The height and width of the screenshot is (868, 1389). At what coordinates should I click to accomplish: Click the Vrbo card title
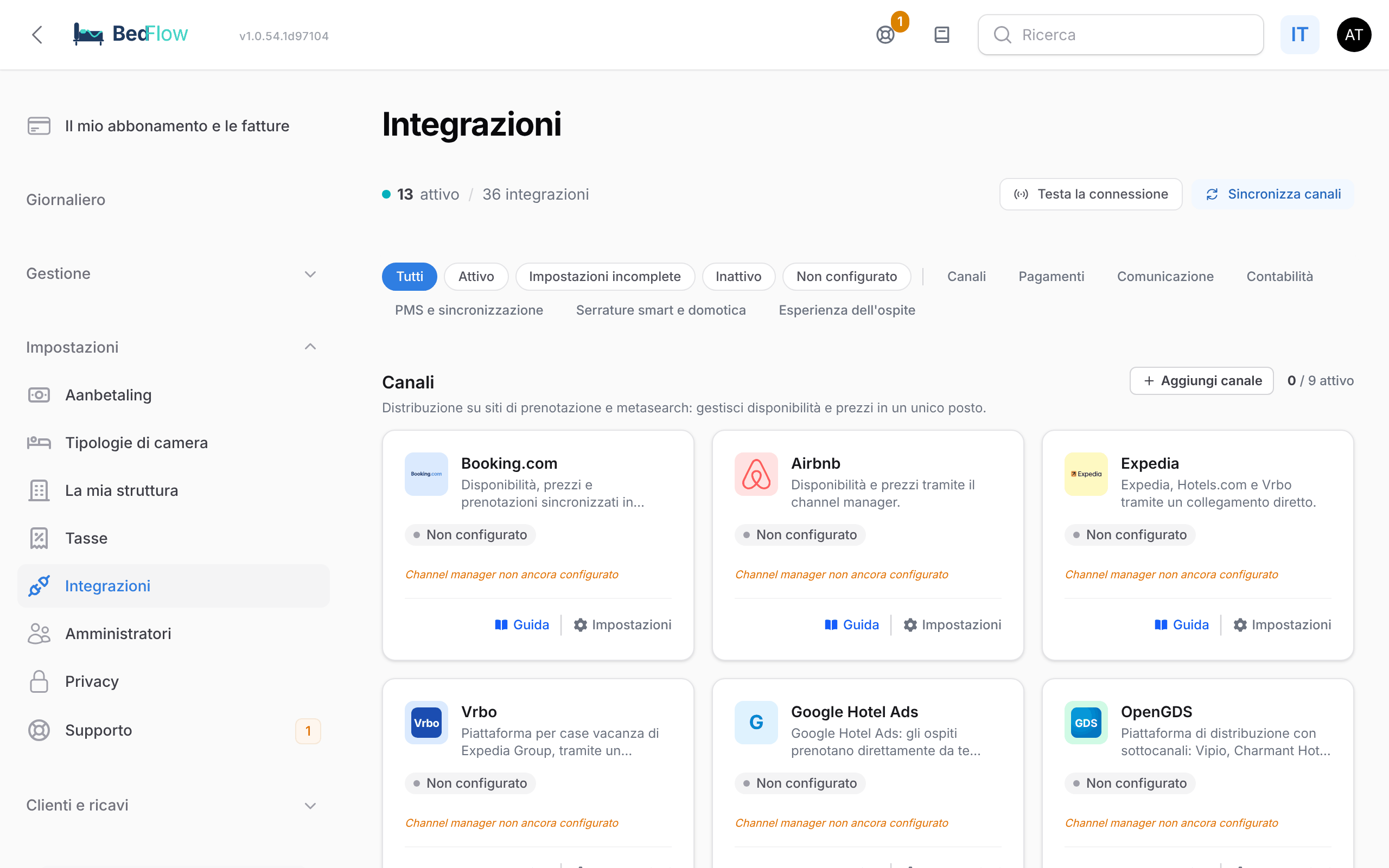479,712
